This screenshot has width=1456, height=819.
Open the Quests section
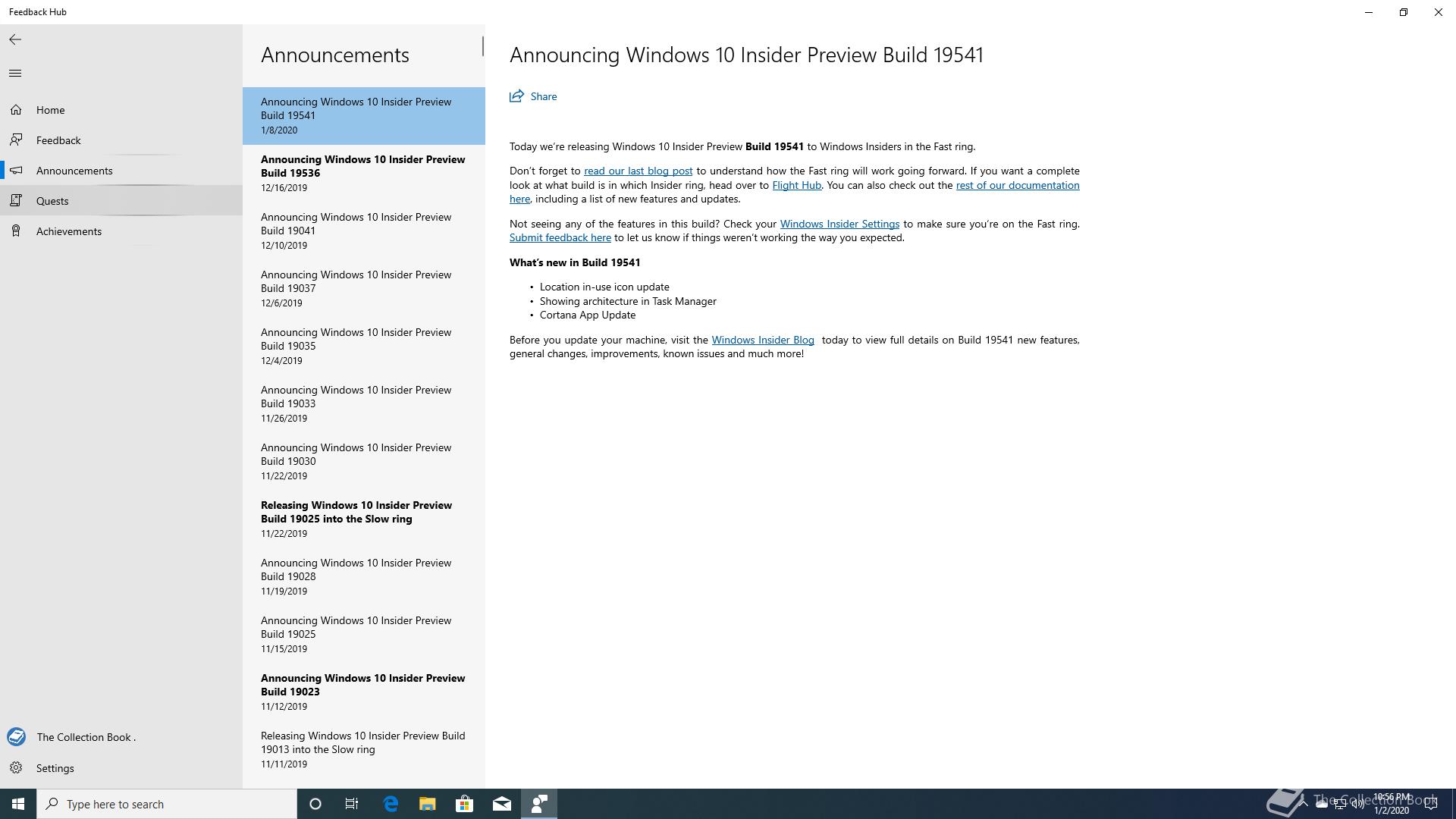(x=121, y=201)
